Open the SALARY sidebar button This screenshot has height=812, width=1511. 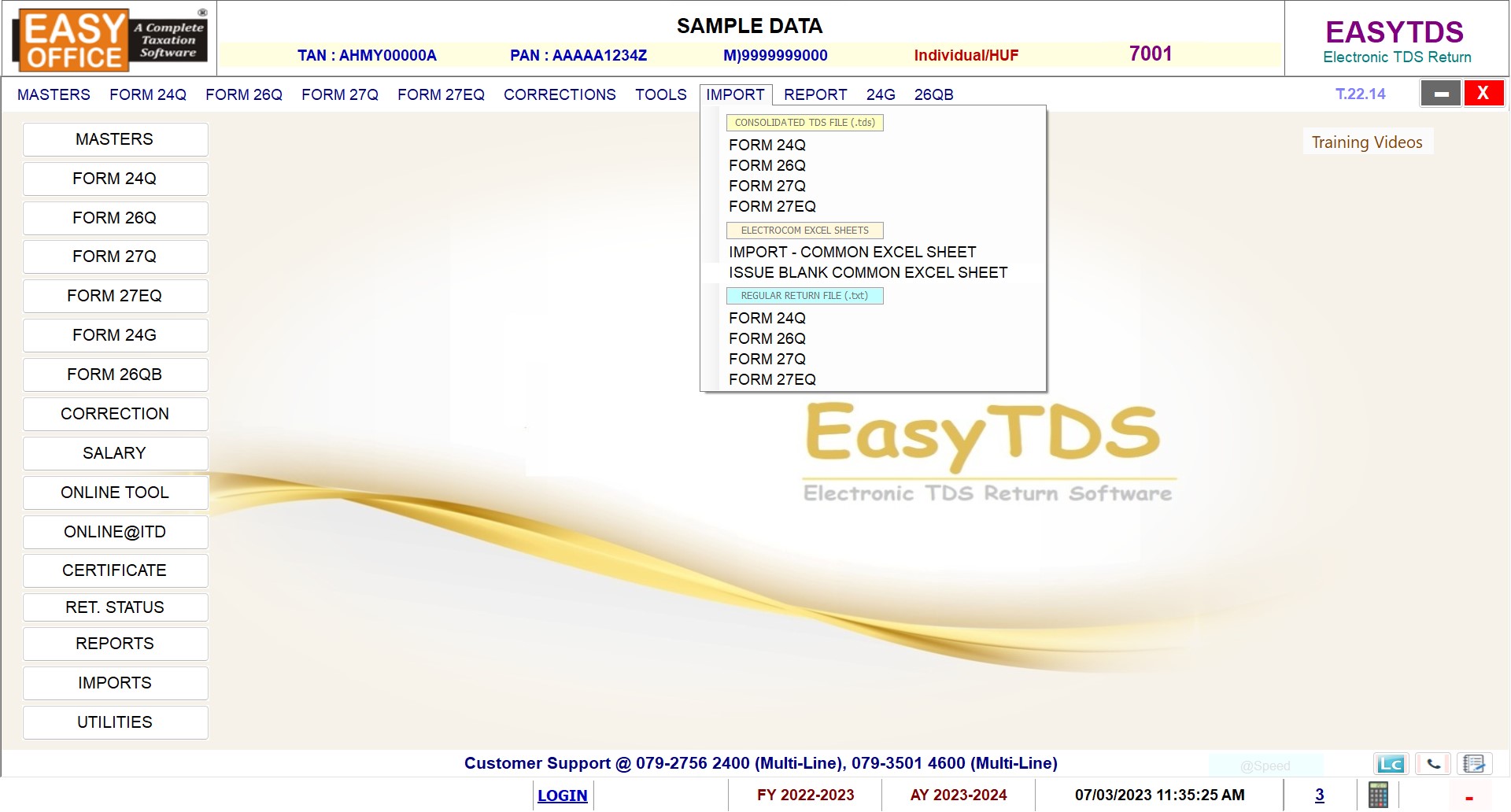[115, 453]
